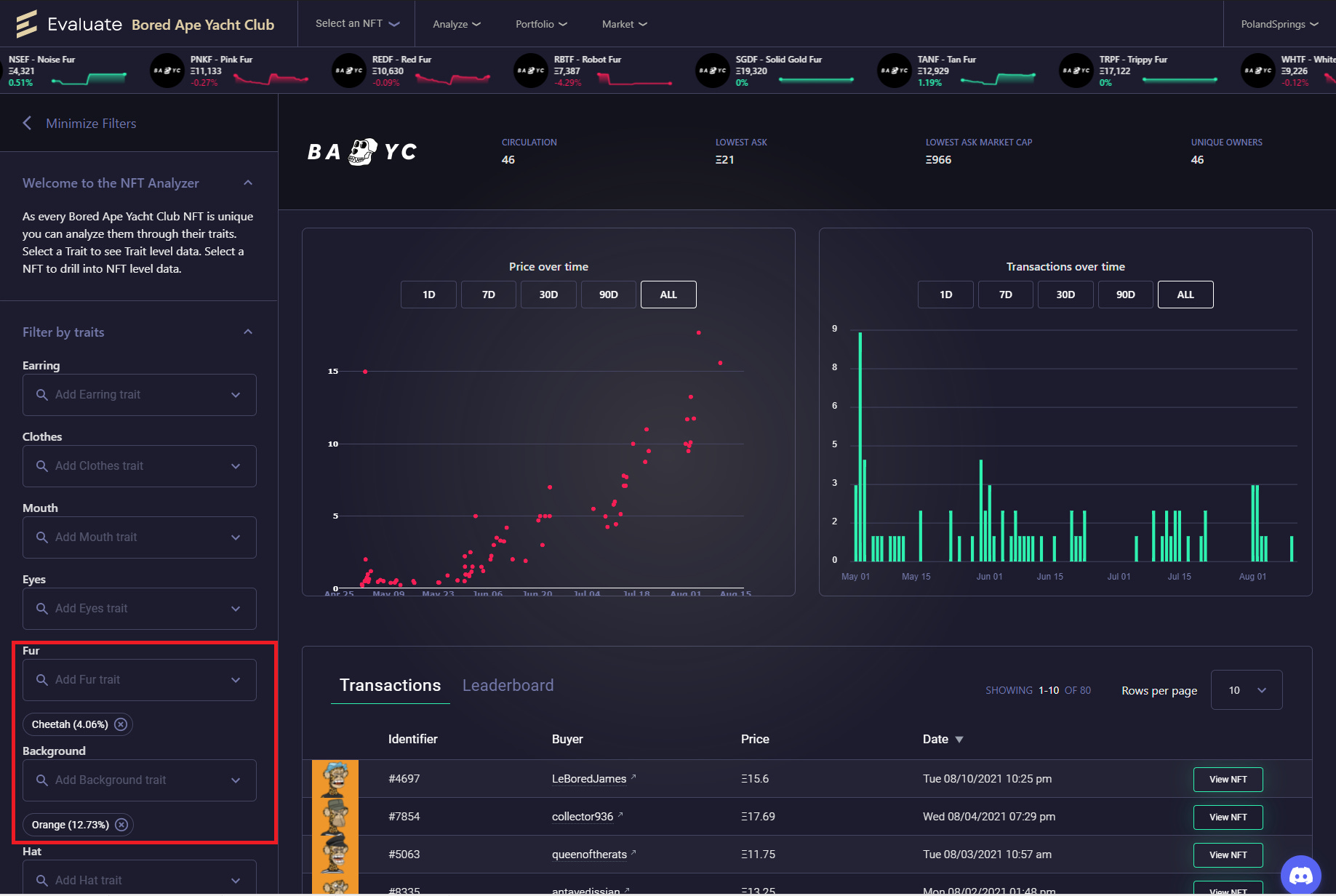Click the PNKF Pink Fur ticker icon

(167, 71)
